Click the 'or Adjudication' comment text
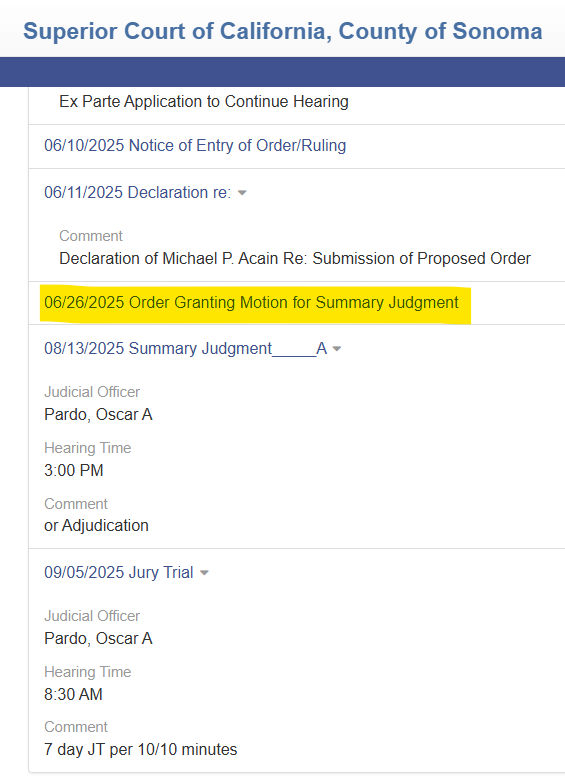Screen dimensions: 565x781 pyautogui.click(x=96, y=525)
